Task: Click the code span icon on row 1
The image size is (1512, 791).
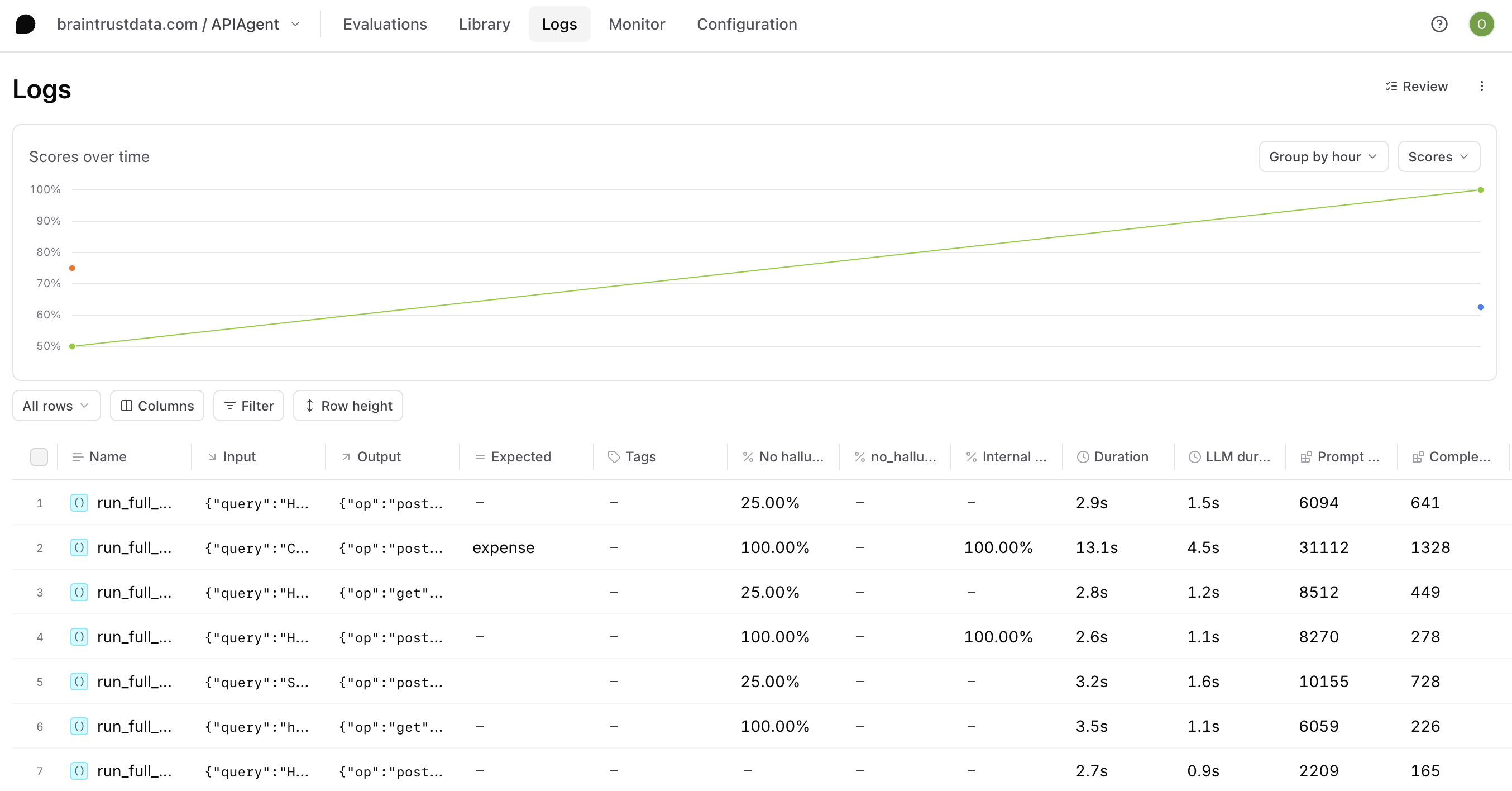Action: point(79,503)
